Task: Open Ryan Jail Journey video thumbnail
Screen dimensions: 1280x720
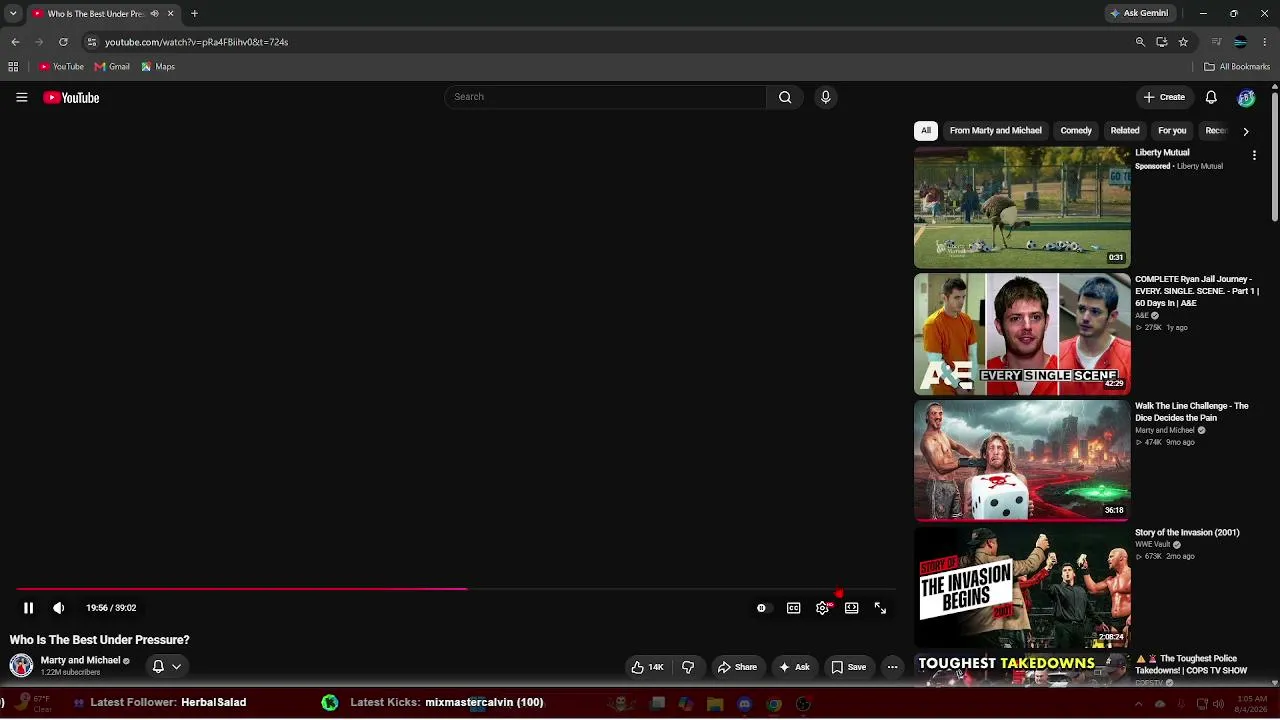Action: (x=1022, y=334)
